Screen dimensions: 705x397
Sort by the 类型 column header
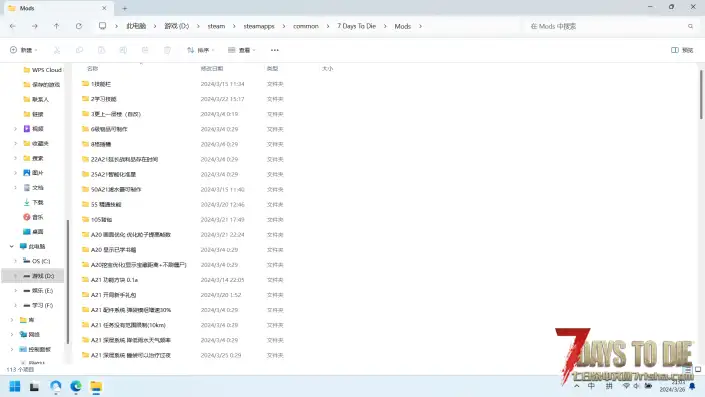(x=272, y=69)
